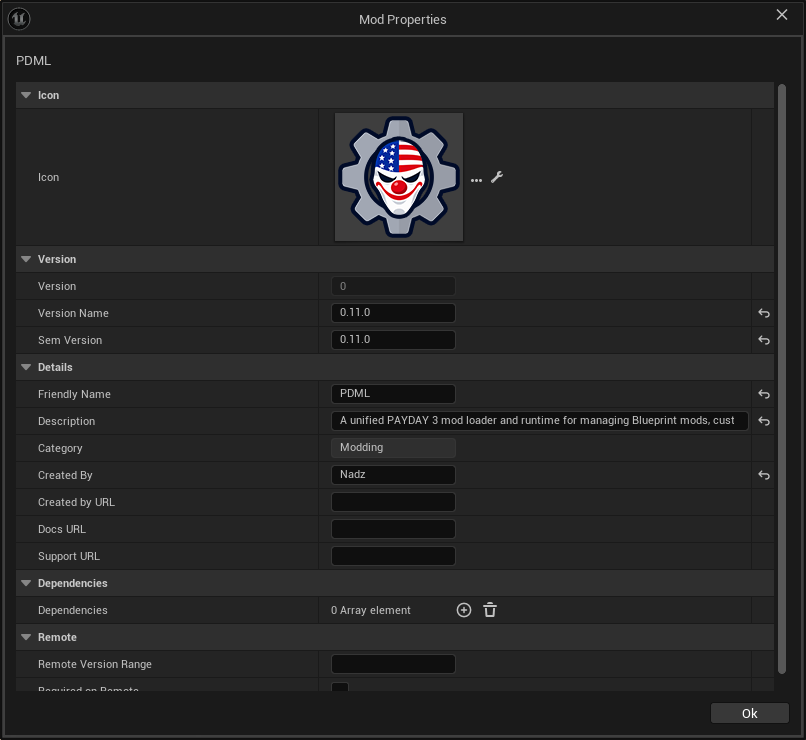This screenshot has width=806, height=740.
Task: Open the icon browse ellipsis button
Action: coord(477,180)
